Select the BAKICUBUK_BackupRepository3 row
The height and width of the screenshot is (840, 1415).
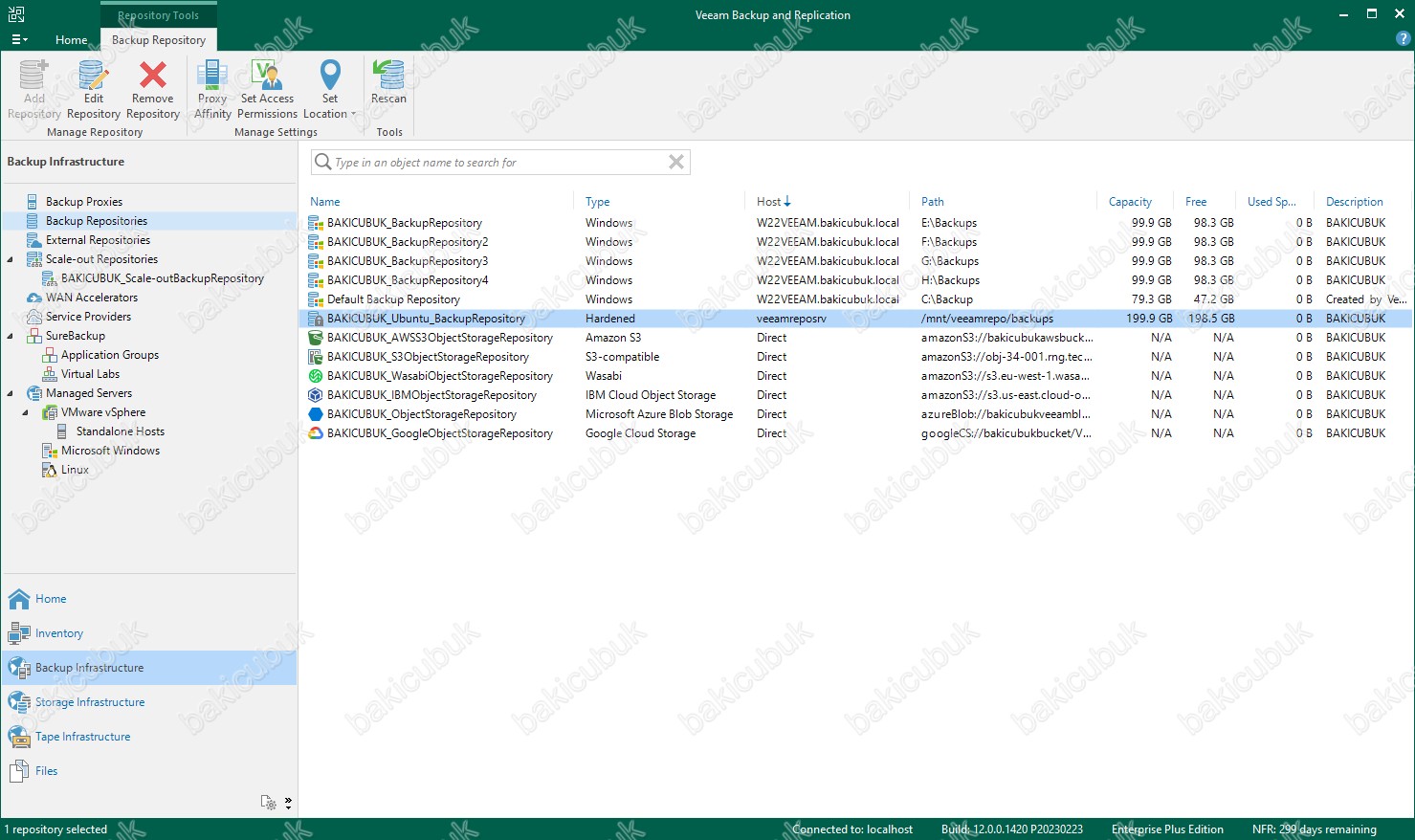click(856, 261)
